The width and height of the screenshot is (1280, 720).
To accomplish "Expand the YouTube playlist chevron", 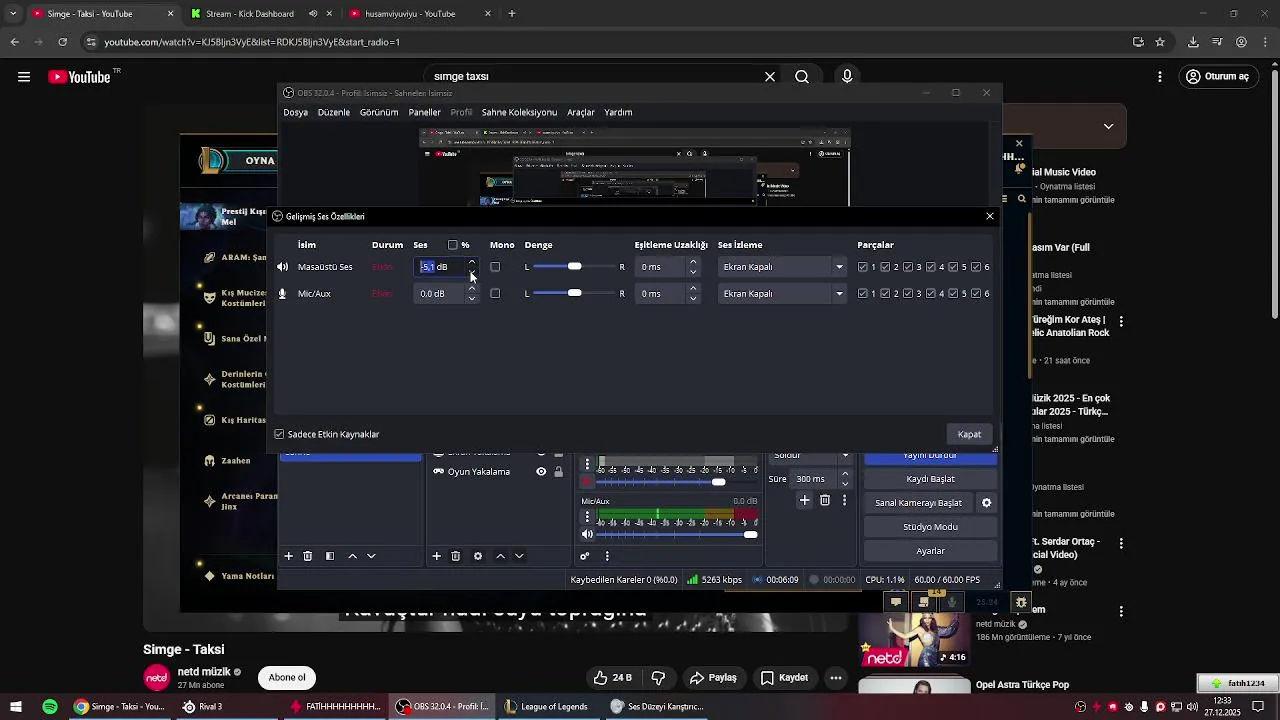I will [x=1108, y=127].
